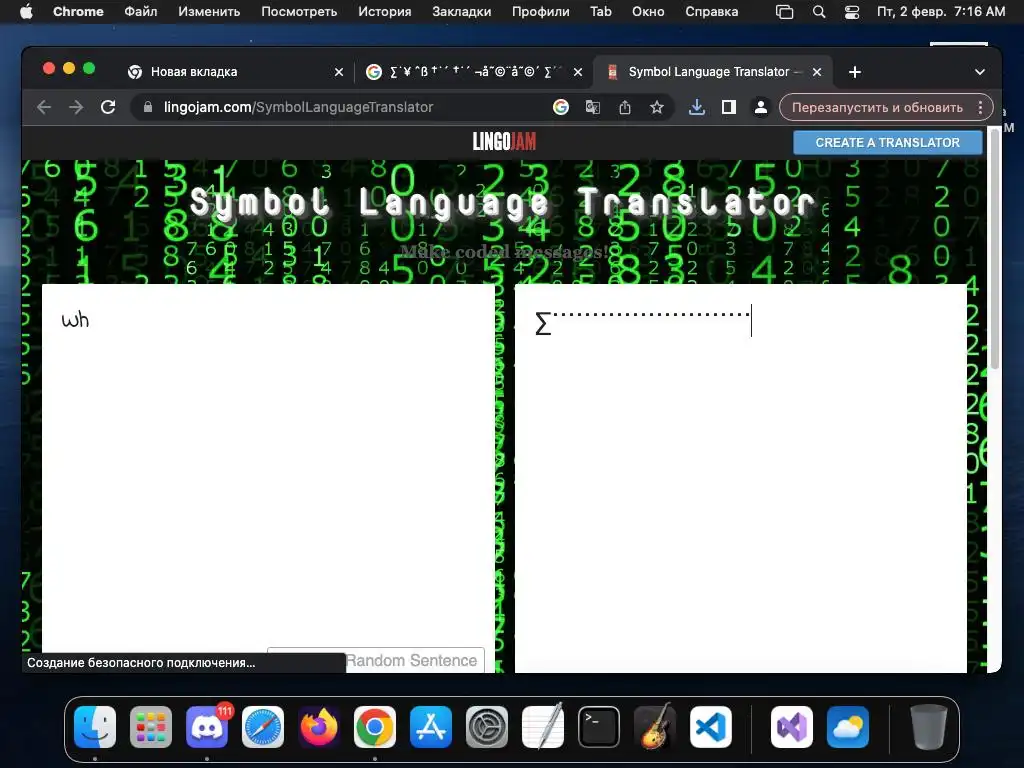Close the Новая вкладка tab
This screenshot has height=768, width=1024.
coord(339,72)
